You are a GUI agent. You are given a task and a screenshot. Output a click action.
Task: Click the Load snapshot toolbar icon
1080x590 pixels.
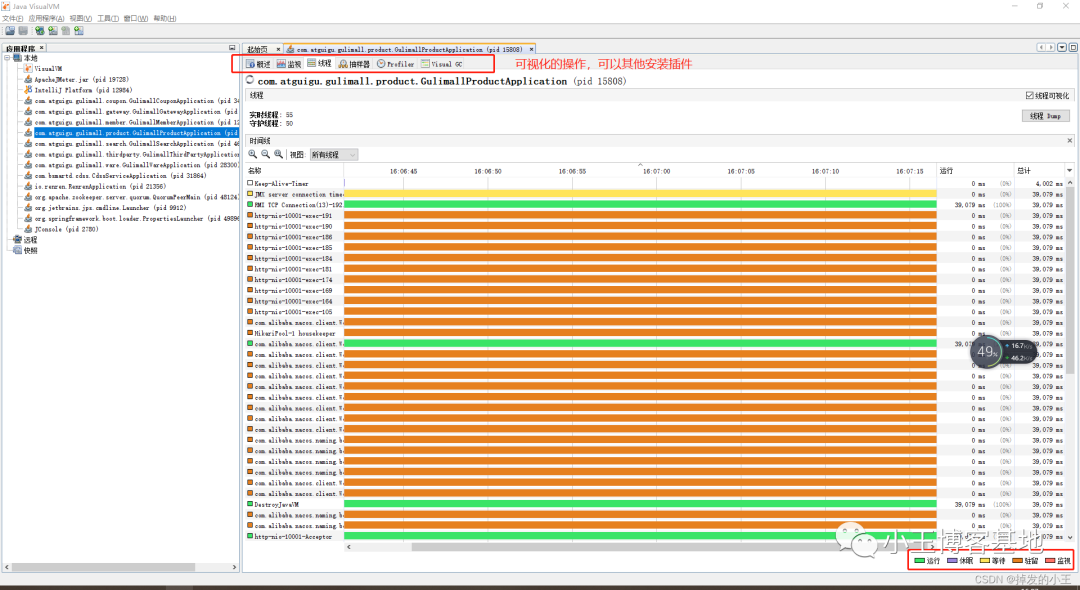point(10,31)
